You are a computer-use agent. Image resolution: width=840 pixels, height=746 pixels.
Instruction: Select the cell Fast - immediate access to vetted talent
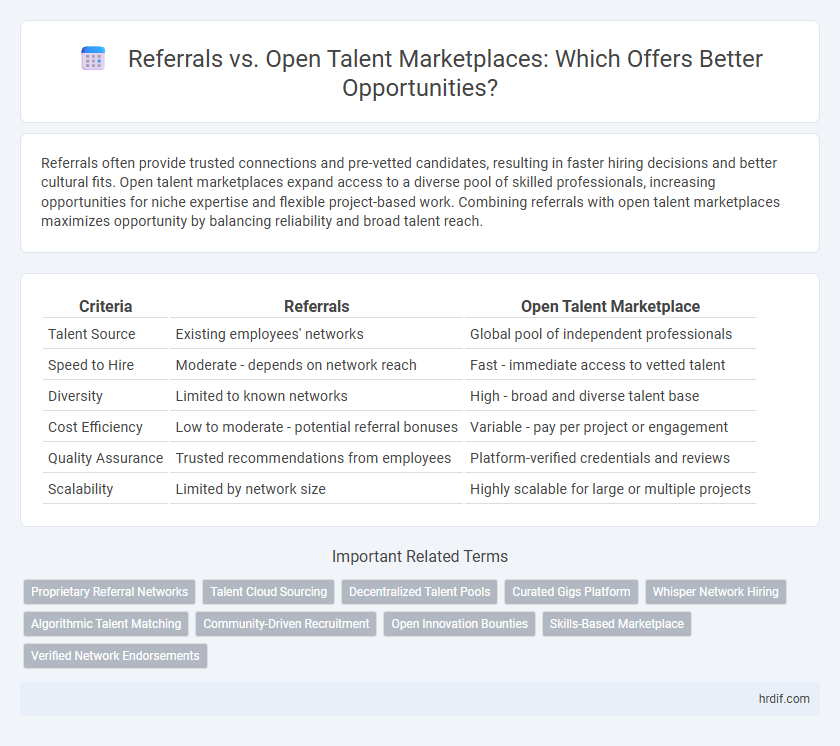click(x=610, y=365)
